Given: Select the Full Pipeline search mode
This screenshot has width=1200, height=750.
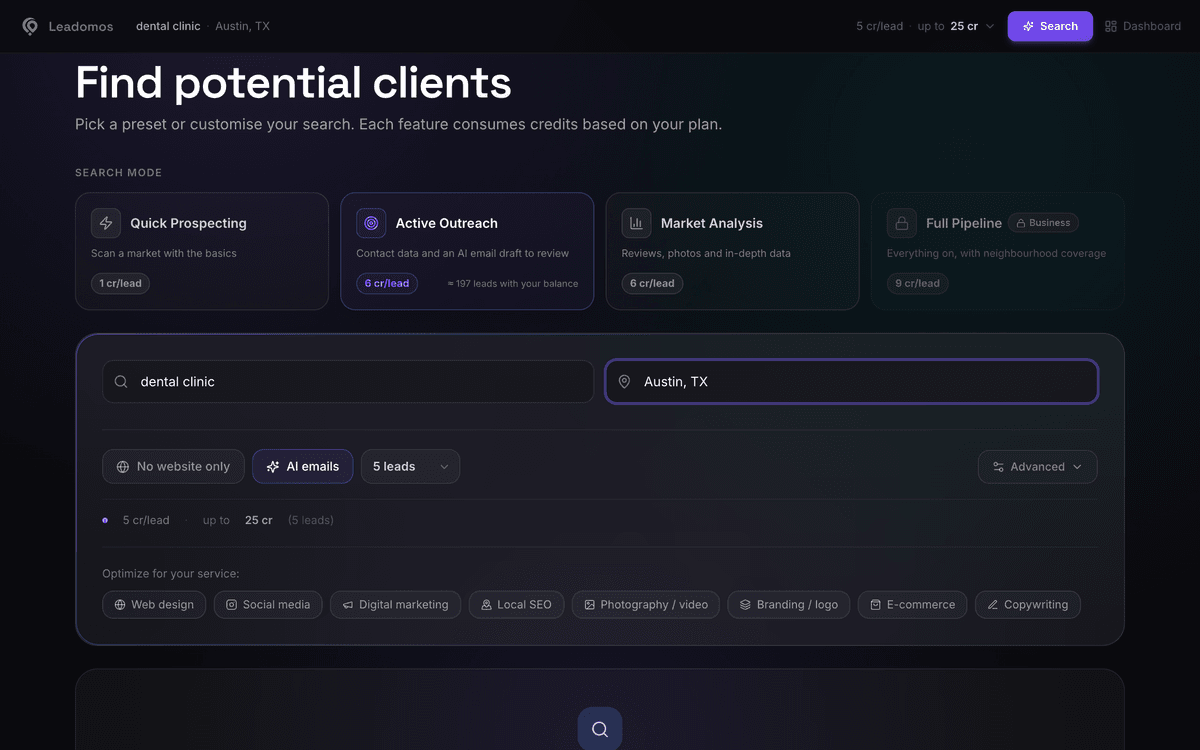Looking at the screenshot, I should 998,251.
